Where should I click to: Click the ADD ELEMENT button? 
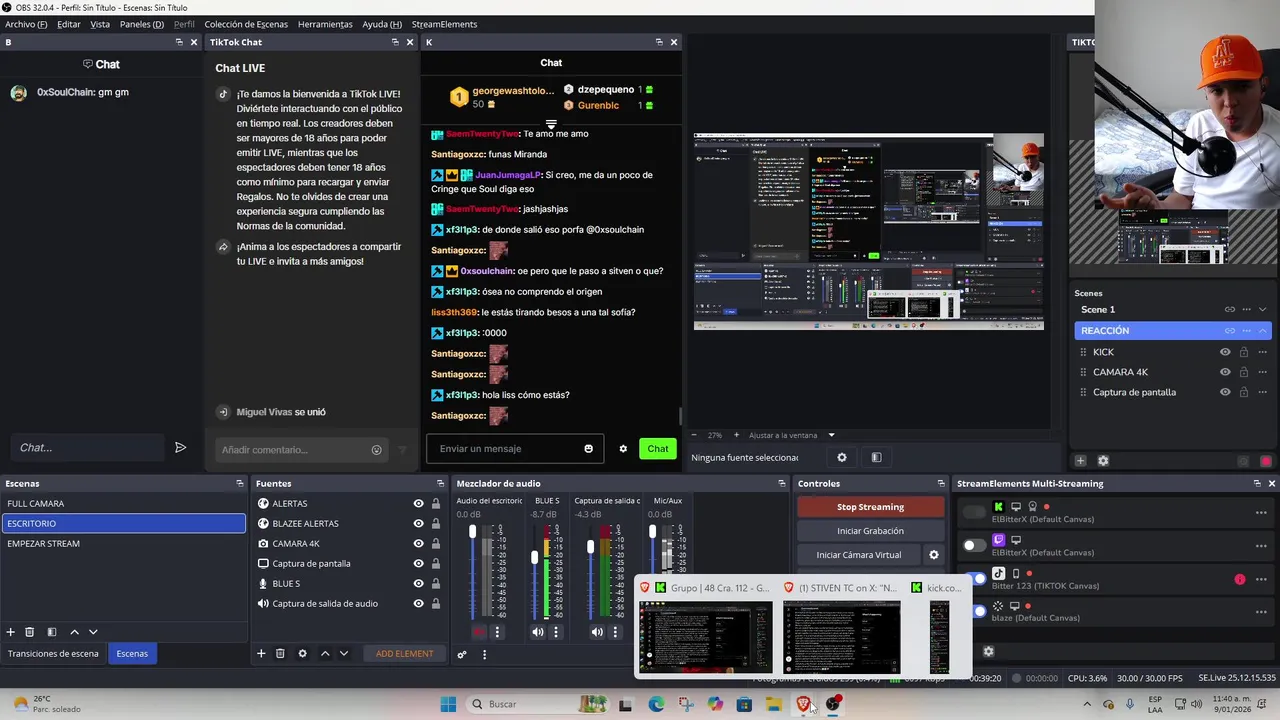point(405,654)
